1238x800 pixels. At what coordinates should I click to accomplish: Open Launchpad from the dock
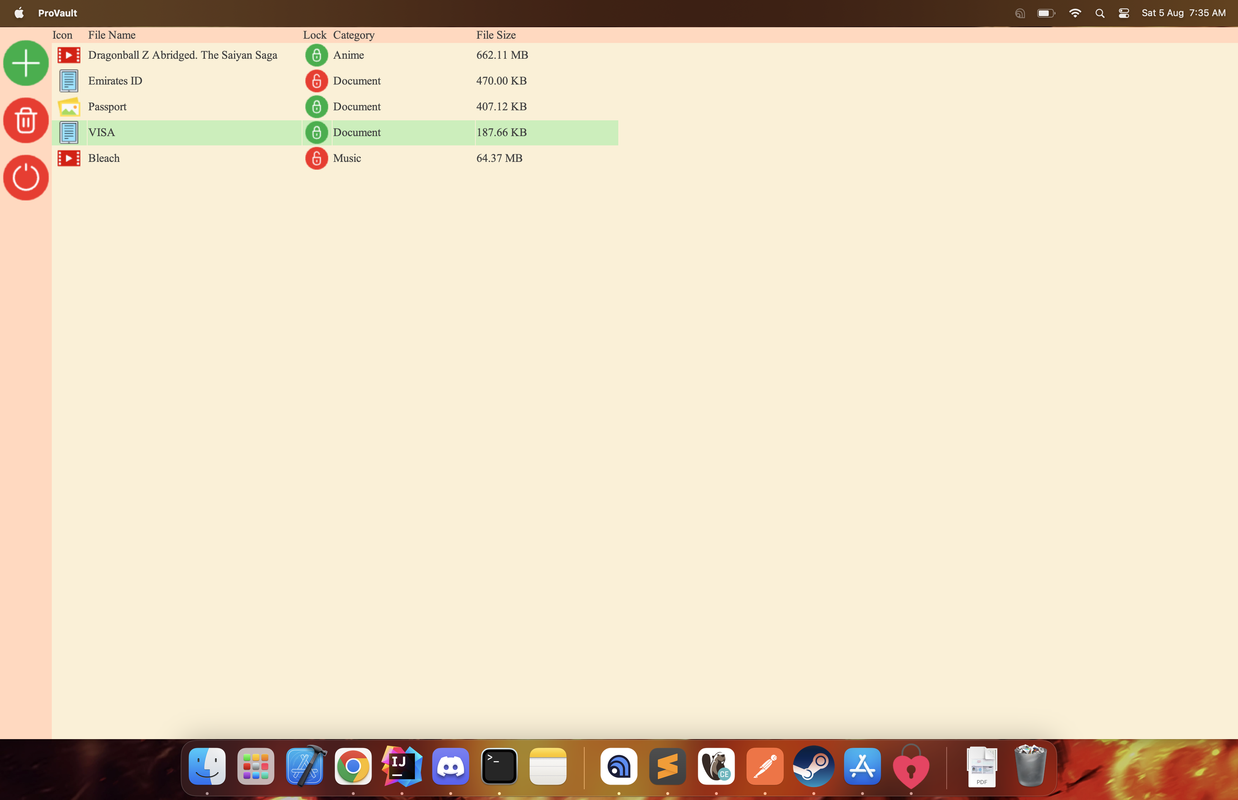pyautogui.click(x=256, y=767)
